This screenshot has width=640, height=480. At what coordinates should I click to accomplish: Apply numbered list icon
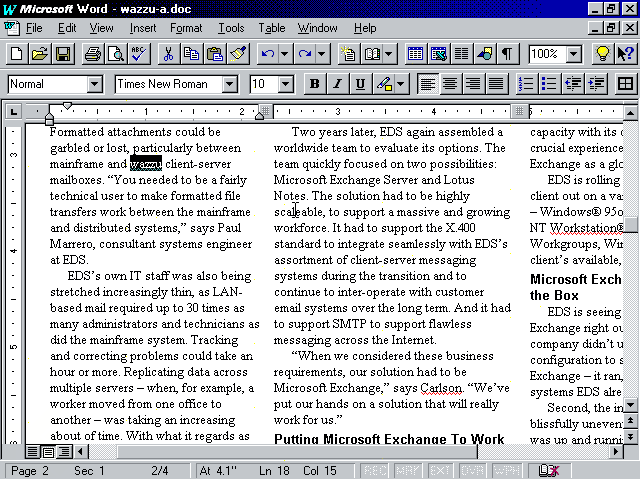pos(526,84)
